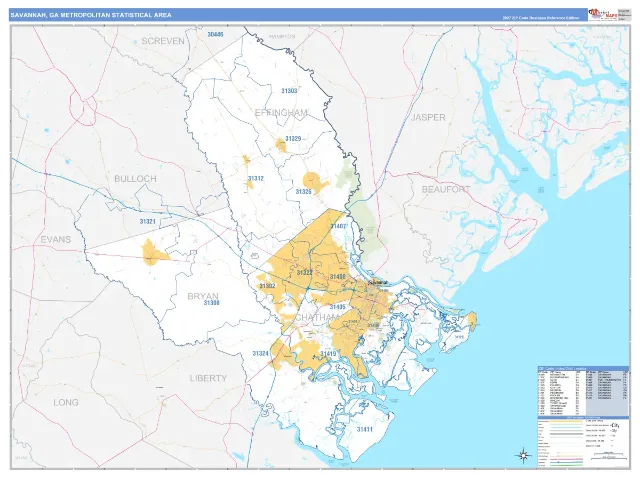This screenshot has height=480, width=640.
Task: Click the JASPER county label
Action: pyautogui.click(x=428, y=118)
